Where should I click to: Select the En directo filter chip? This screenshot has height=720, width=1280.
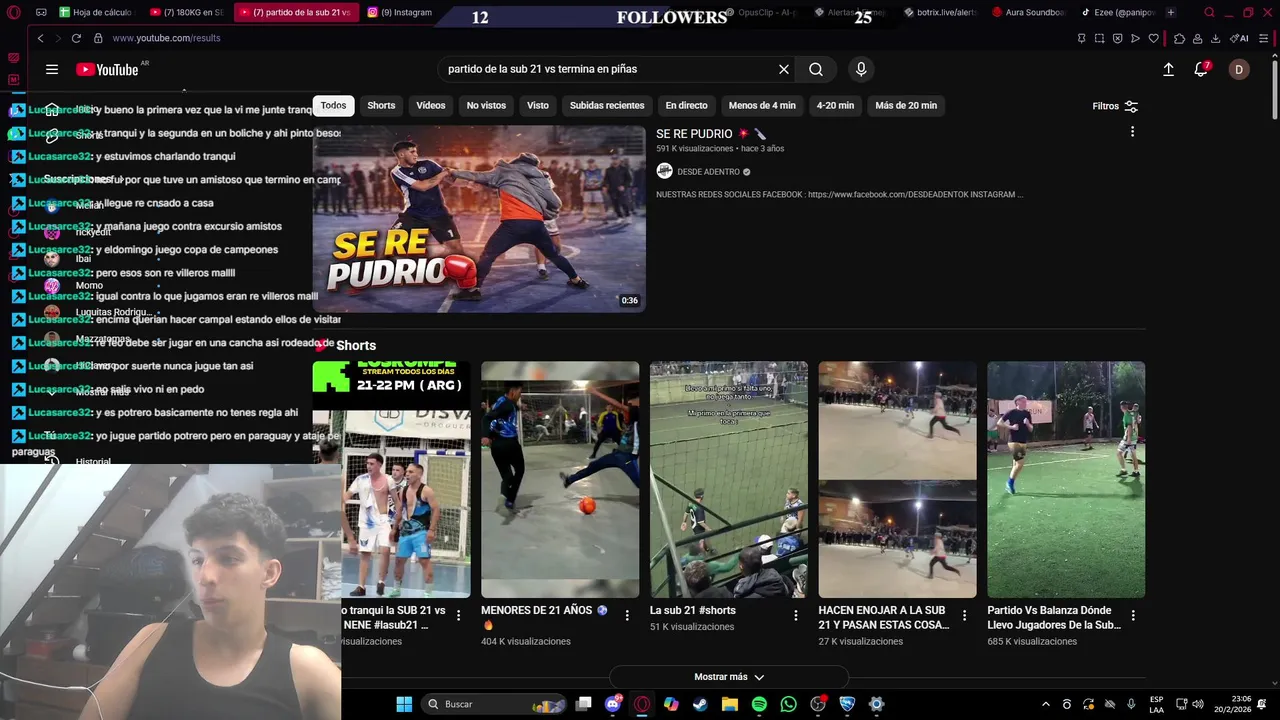coord(686,105)
